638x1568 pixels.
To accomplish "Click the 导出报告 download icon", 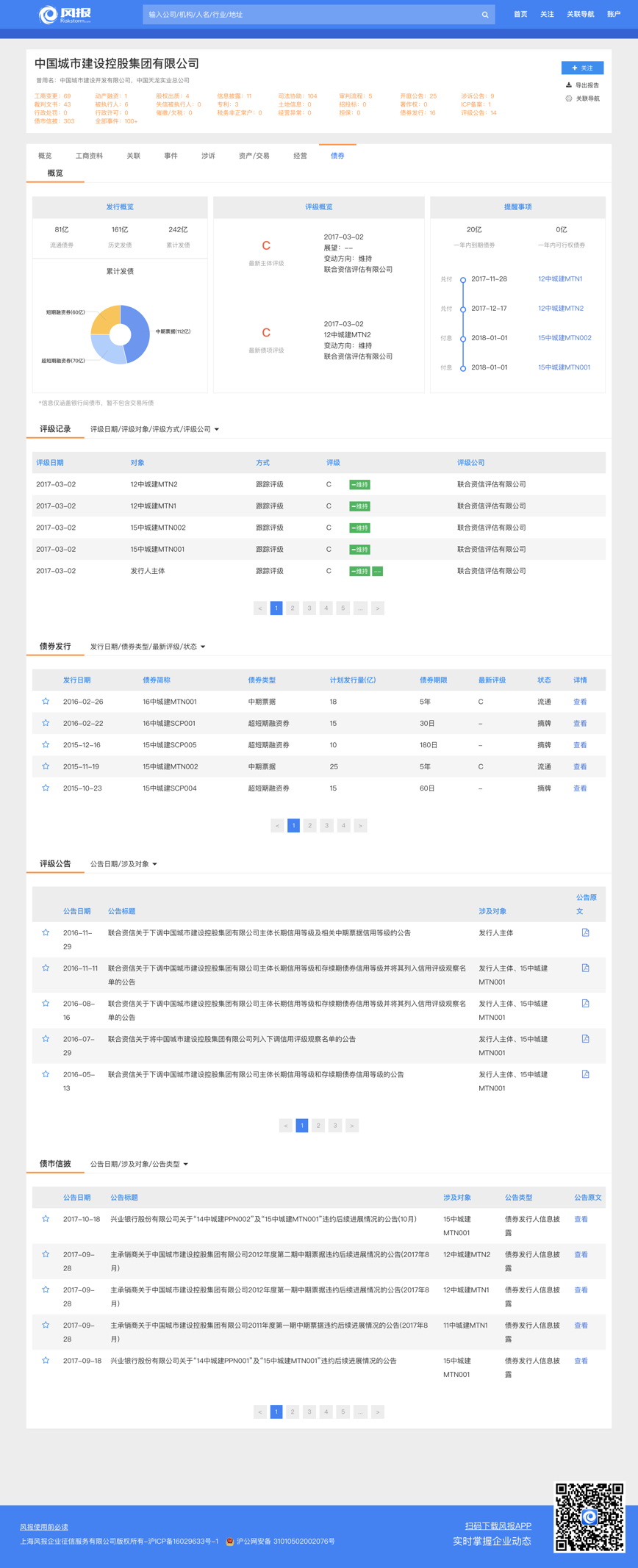I will click(x=569, y=85).
